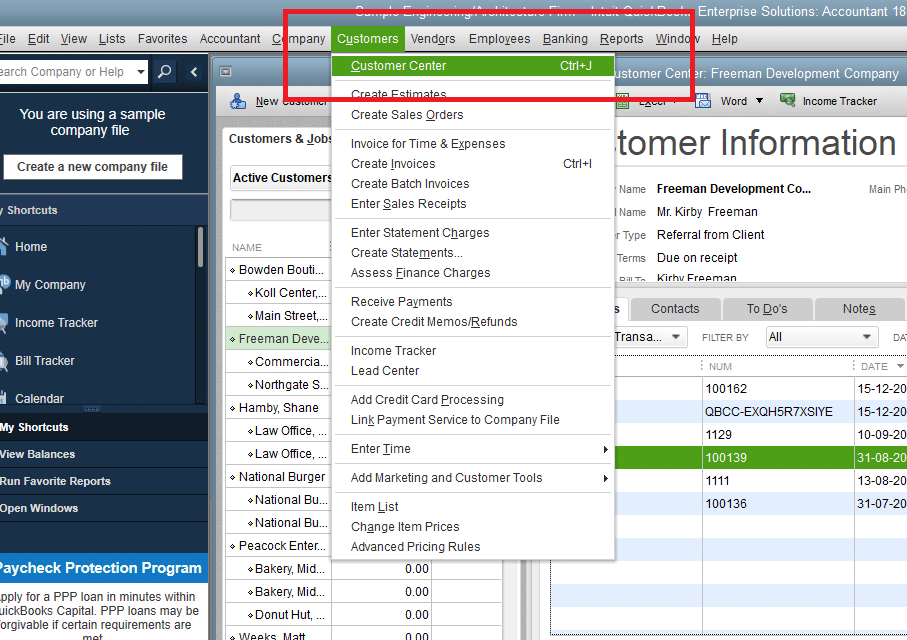
Task: Collapse the left sidebar with arrow icon
Action: [x=194, y=72]
